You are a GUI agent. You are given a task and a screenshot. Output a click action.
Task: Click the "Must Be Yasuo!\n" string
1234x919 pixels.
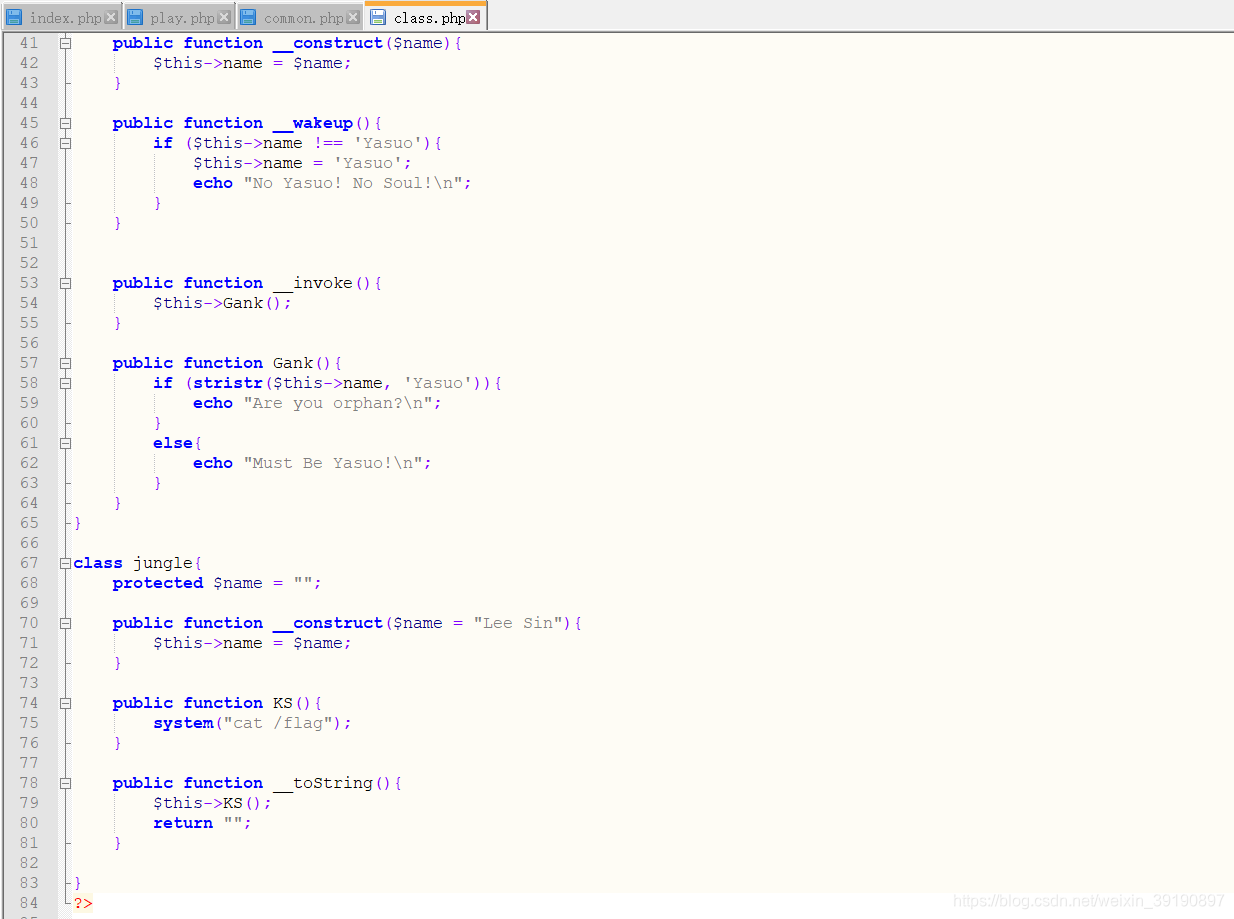[x=333, y=463]
